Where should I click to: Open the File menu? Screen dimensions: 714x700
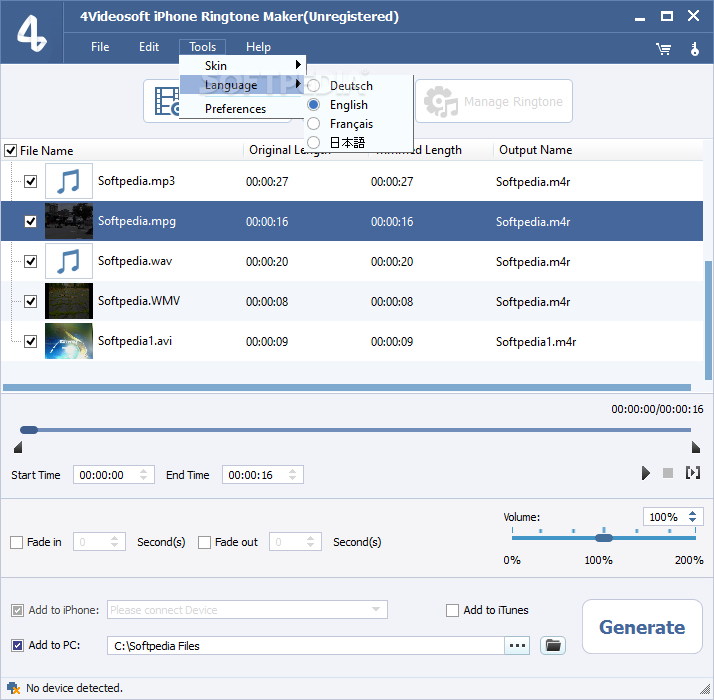tap(100, 47)
